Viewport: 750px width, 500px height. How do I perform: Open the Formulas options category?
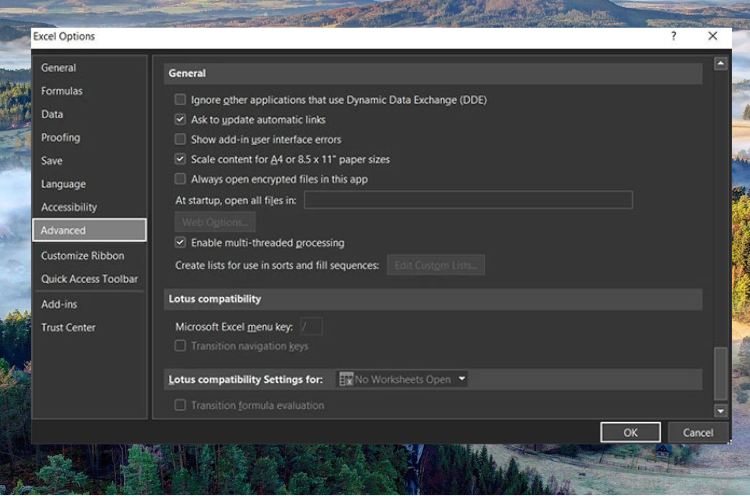point(62,91)
